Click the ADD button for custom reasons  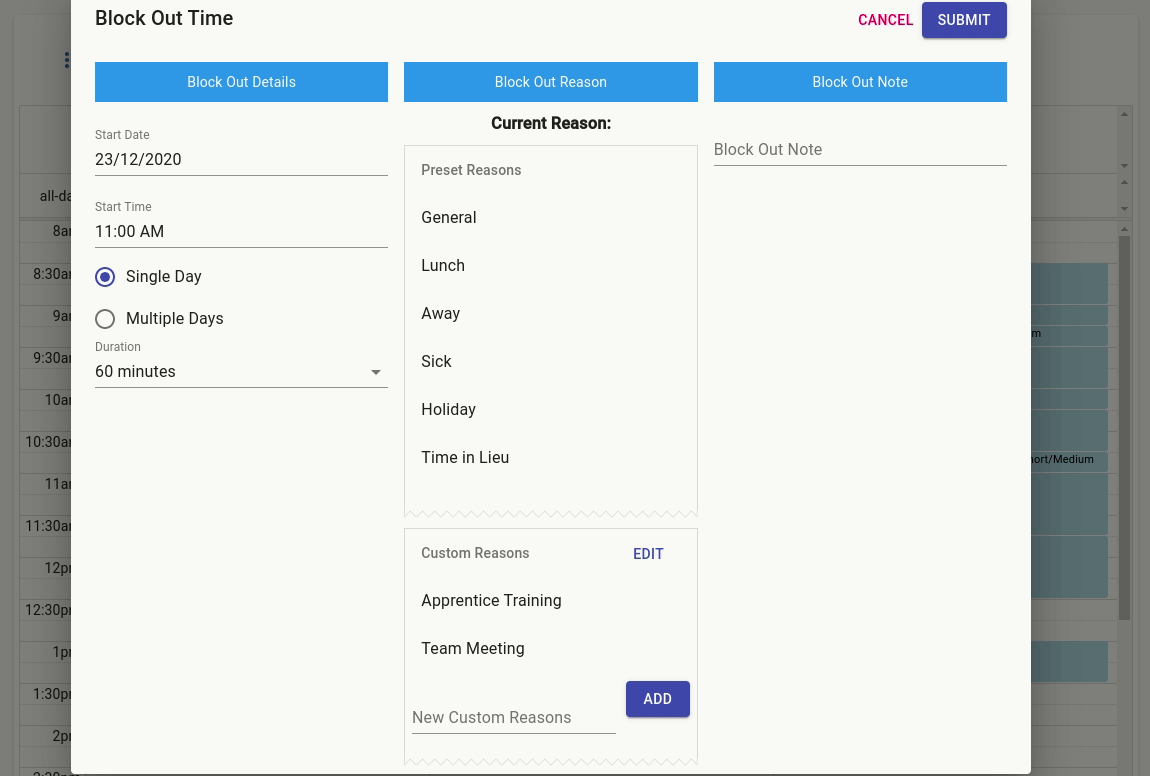coord(657,699)
